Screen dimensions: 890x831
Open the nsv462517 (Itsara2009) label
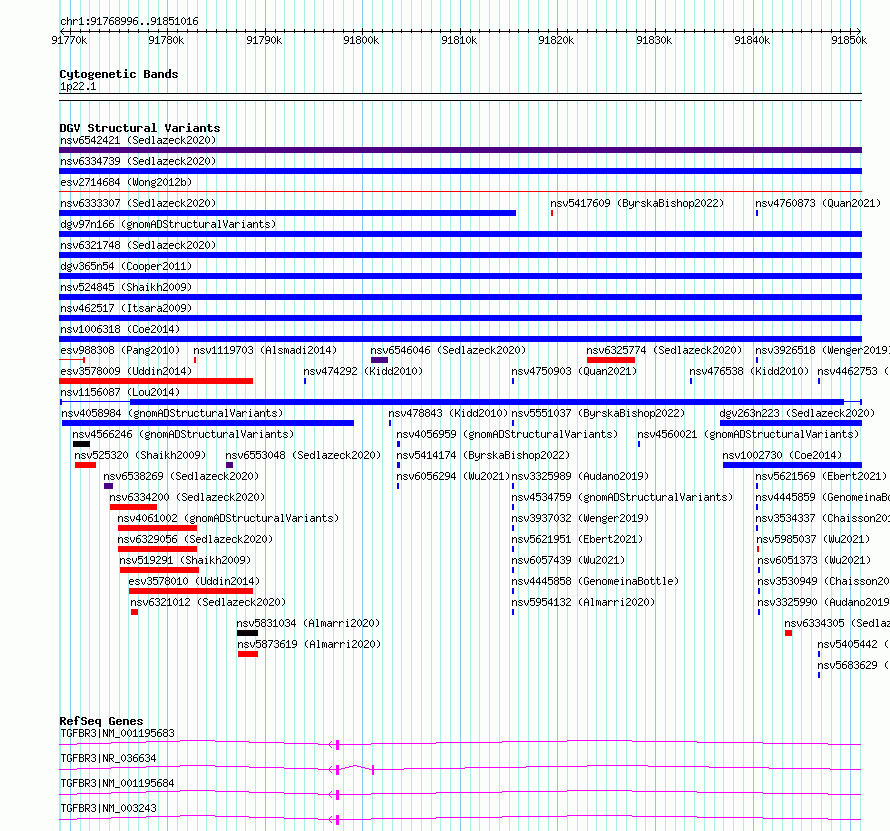[126, 308]
